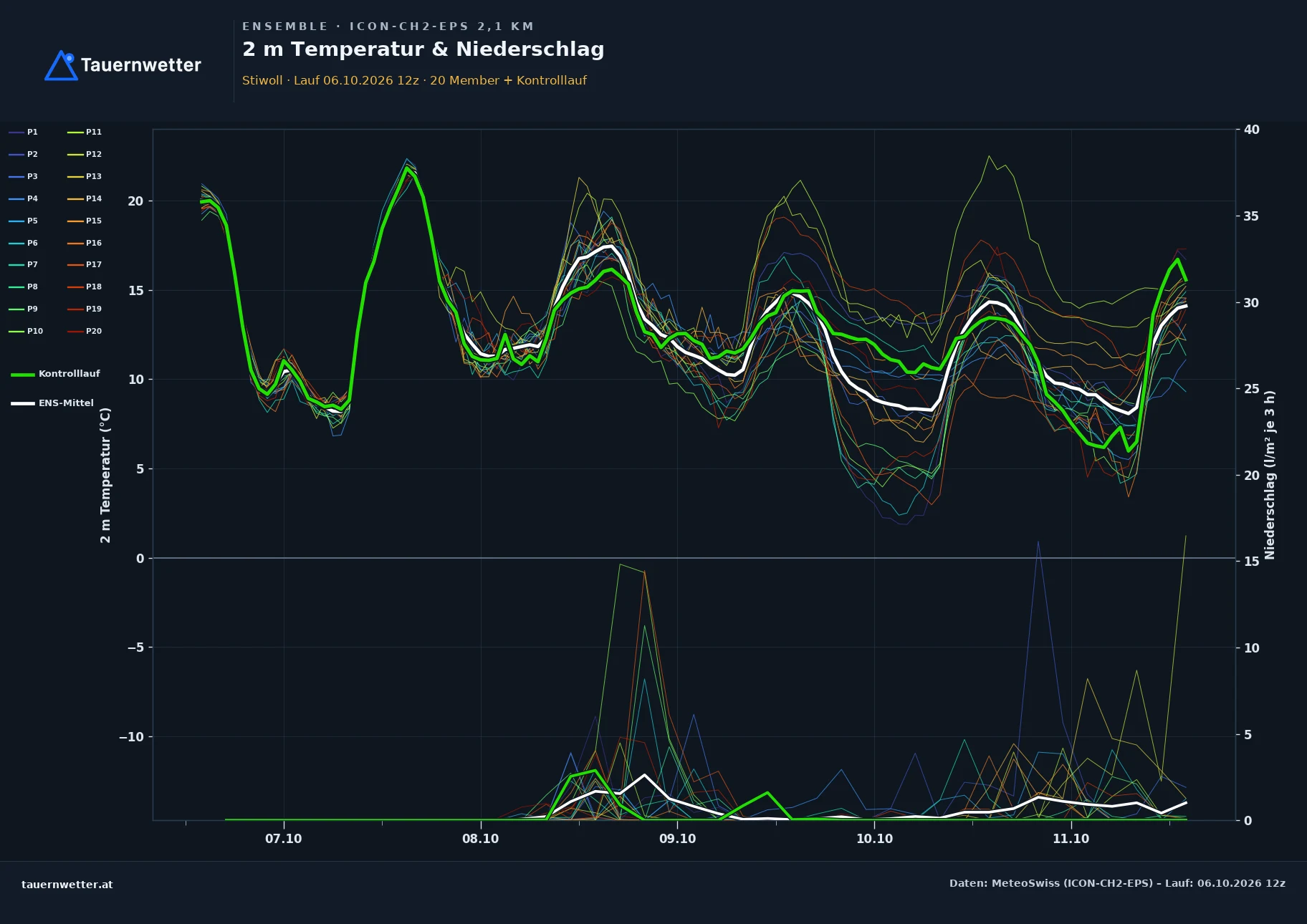Hide the ENS-Mittel legend line
The height and width of the screenshot is (924, 1307).
click(x=52, y=403)
